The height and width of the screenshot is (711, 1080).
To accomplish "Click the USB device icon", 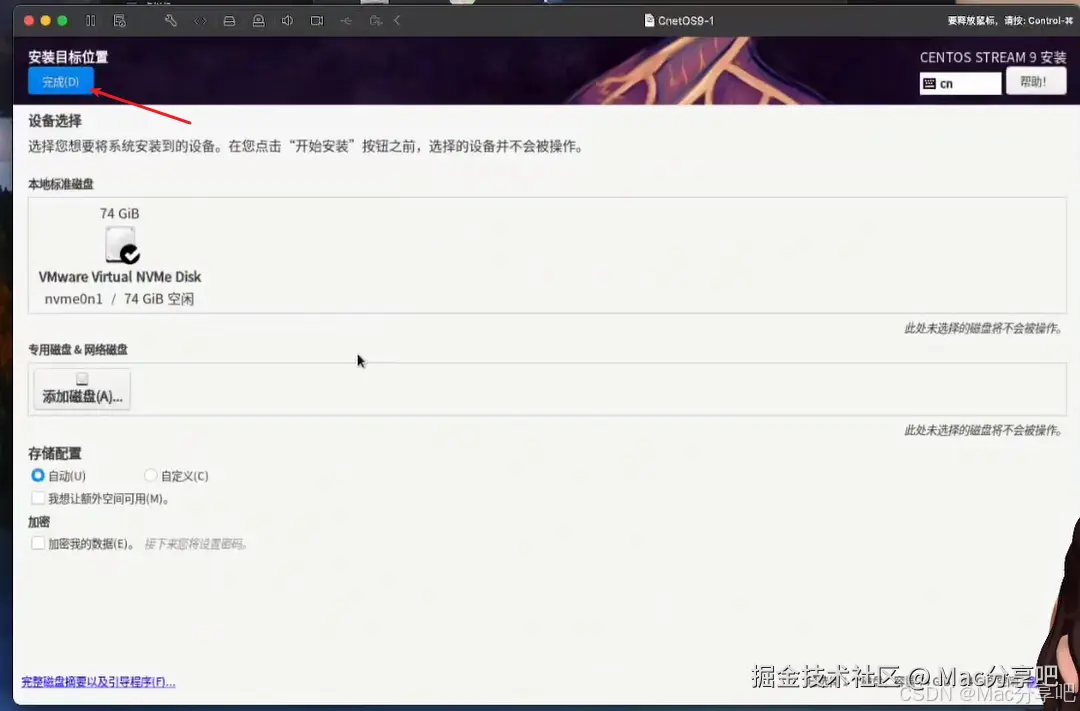I will tap(348, 20).
